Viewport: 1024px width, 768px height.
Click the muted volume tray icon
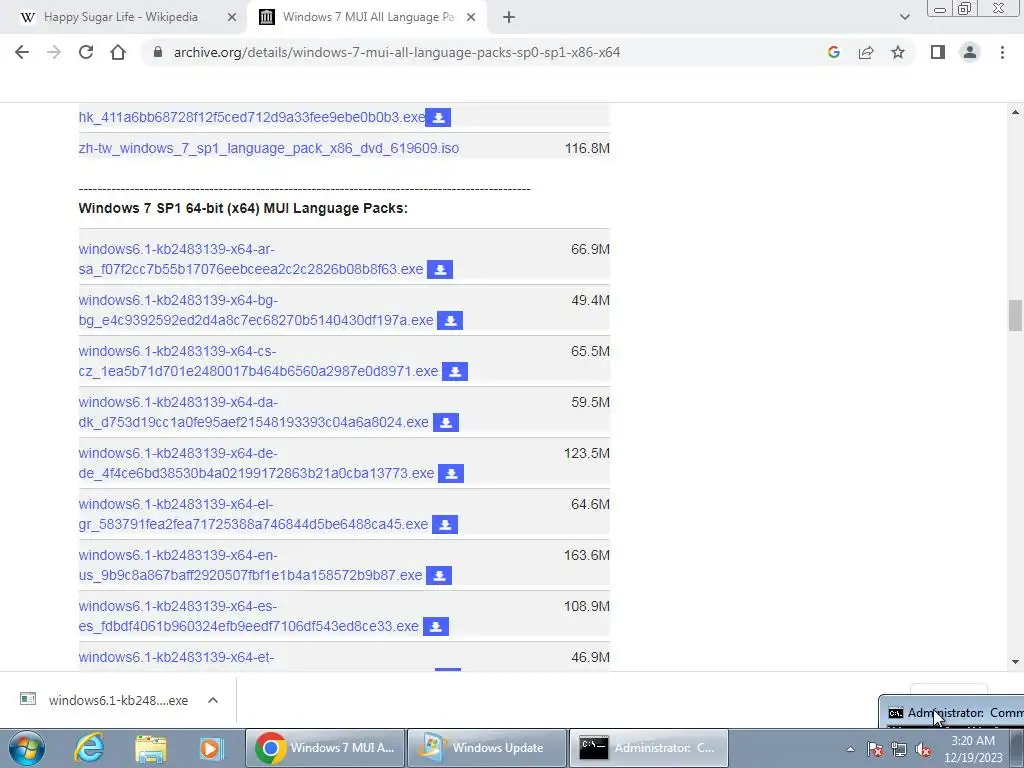[923, 749]
